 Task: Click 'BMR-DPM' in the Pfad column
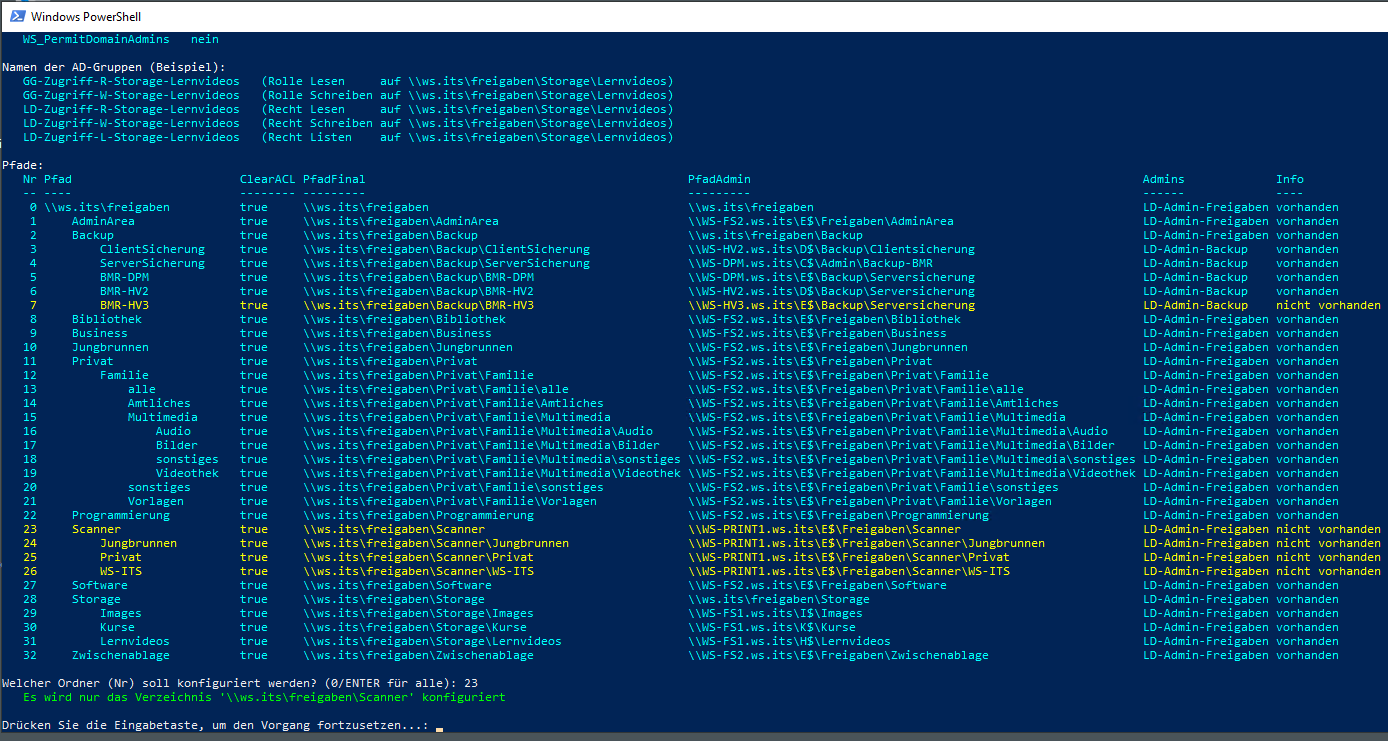point(124,277)
